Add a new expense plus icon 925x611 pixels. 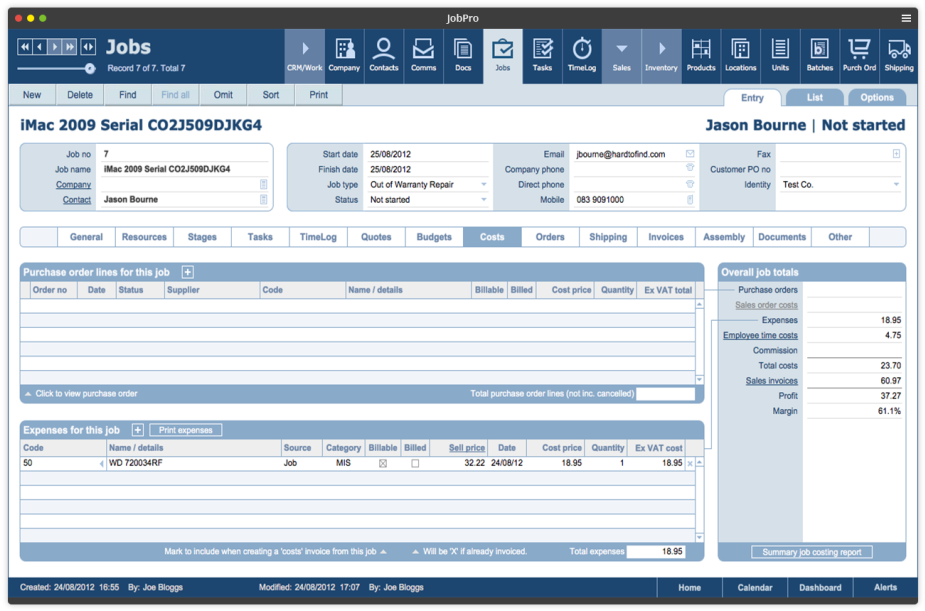tap(137, 430)
